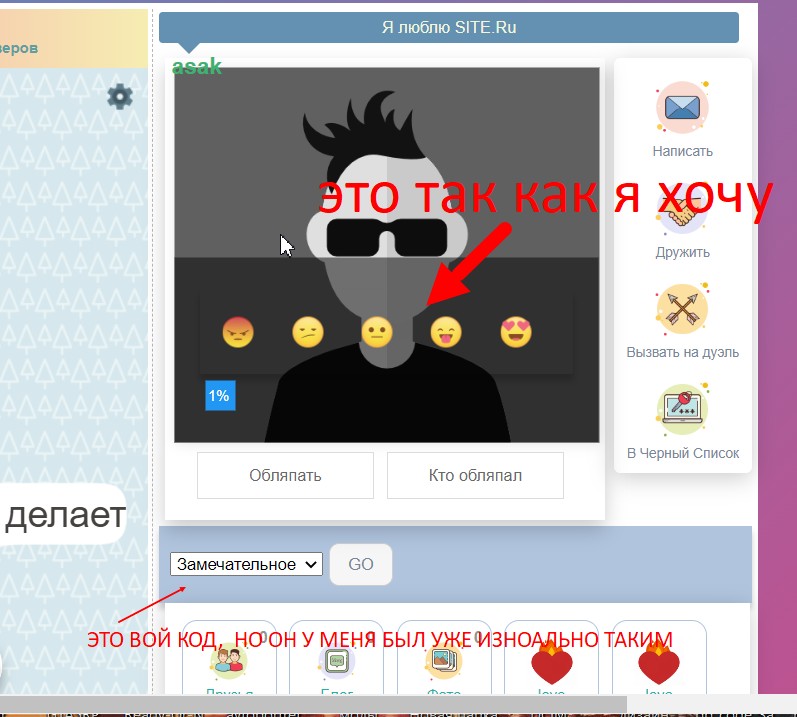
Task: Open the Блог icon tile
Action: [x=336, y=661]
